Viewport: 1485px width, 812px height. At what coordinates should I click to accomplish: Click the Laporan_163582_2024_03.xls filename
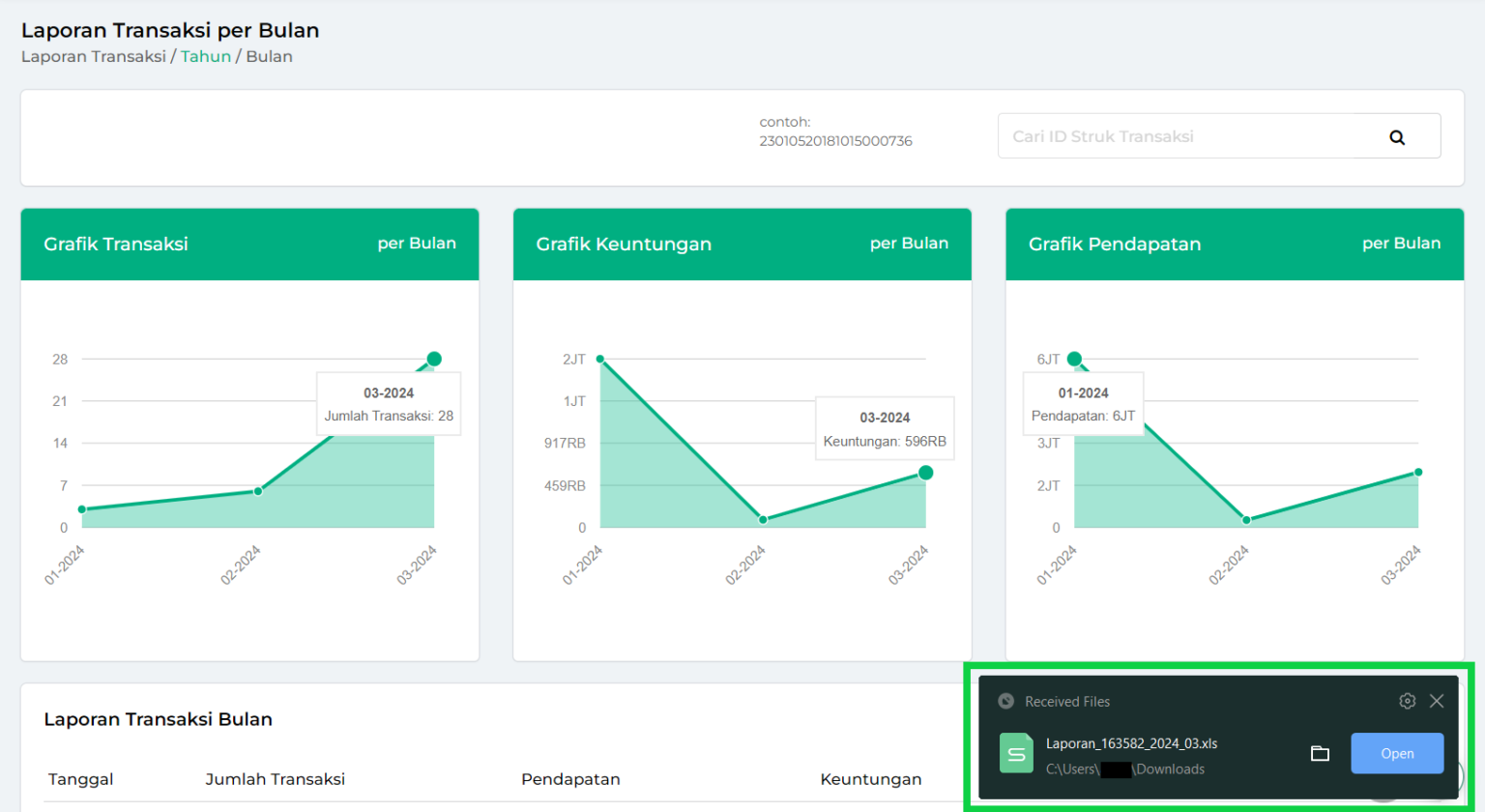pyautogui.click(x=1131, y=743)
